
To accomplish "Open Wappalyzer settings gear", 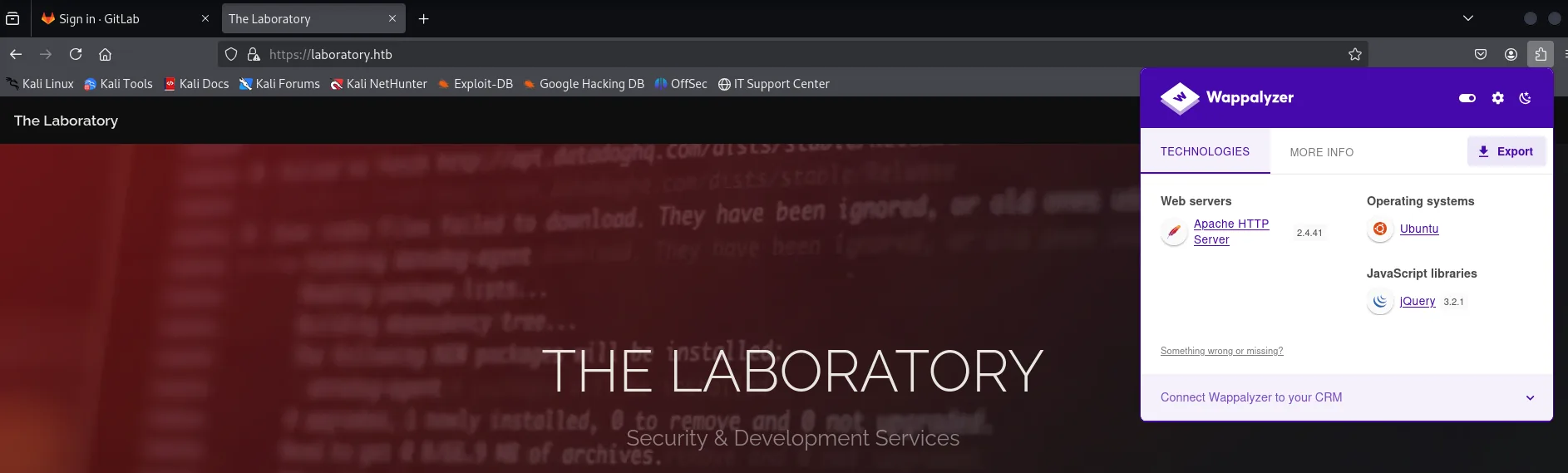I will pyautogui.click(x=1498, y=98).
